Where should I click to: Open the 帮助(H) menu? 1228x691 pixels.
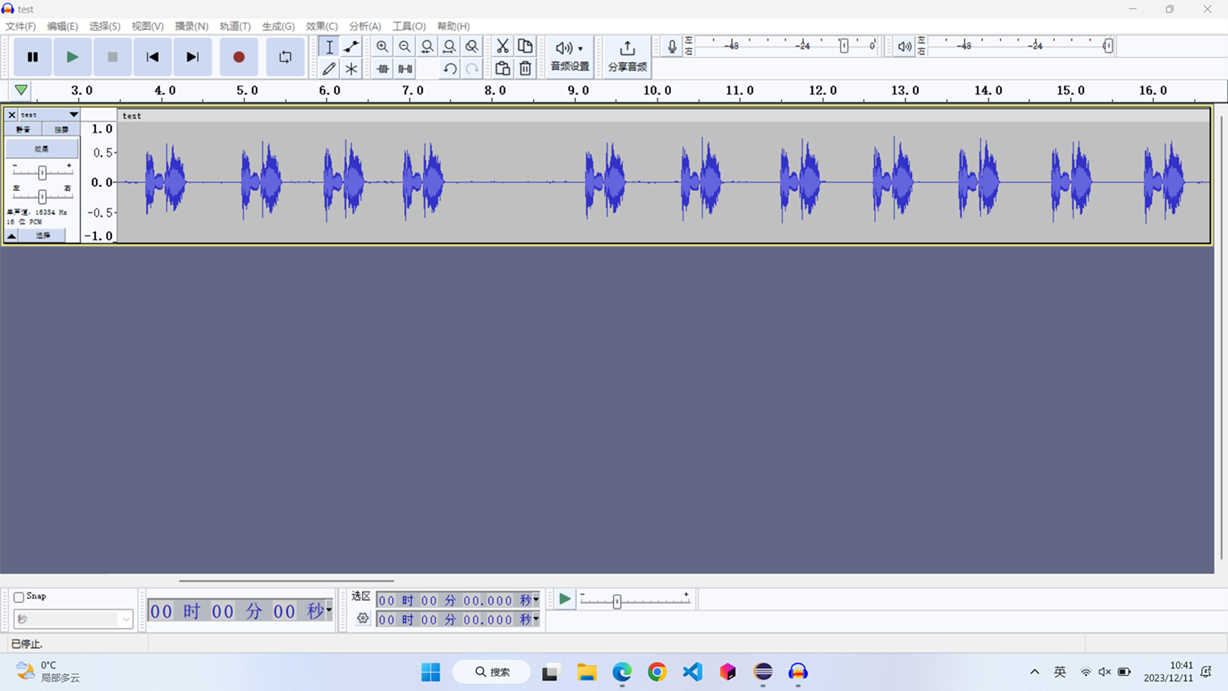coord(453,26)
